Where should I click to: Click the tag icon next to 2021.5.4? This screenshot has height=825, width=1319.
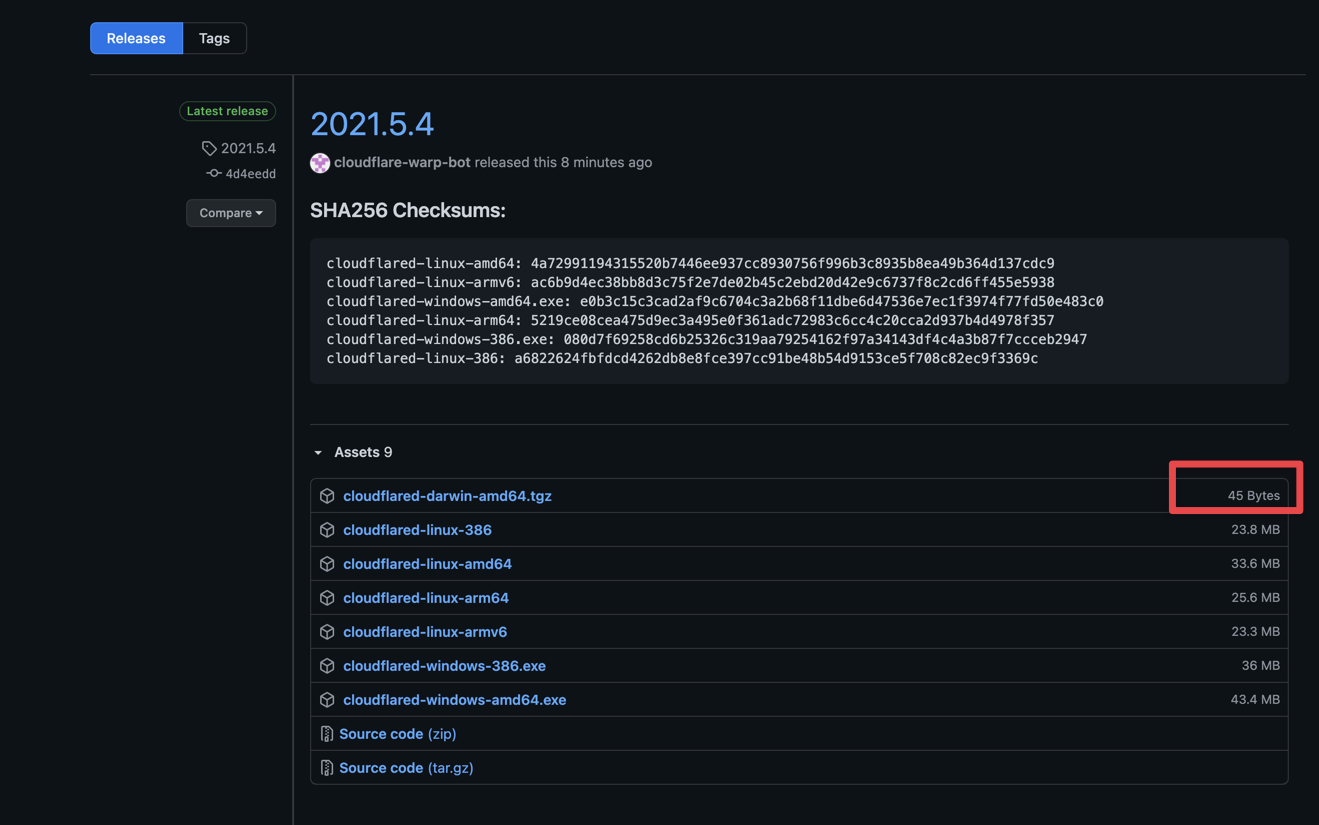[209, 147]
